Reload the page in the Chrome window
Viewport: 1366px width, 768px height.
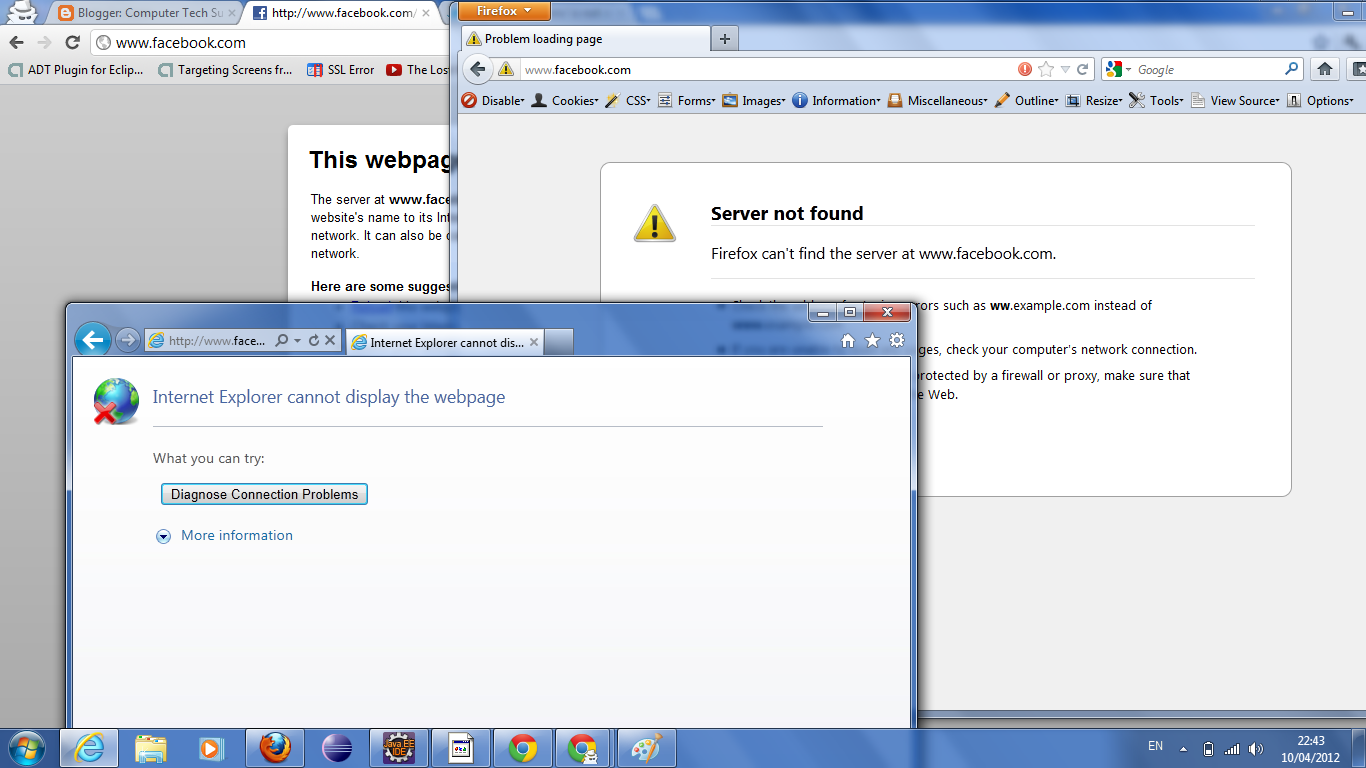point(72,43)
